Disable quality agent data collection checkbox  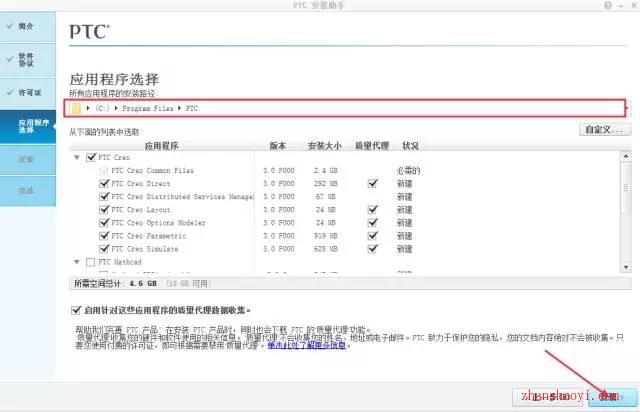(x=76, y=310)
